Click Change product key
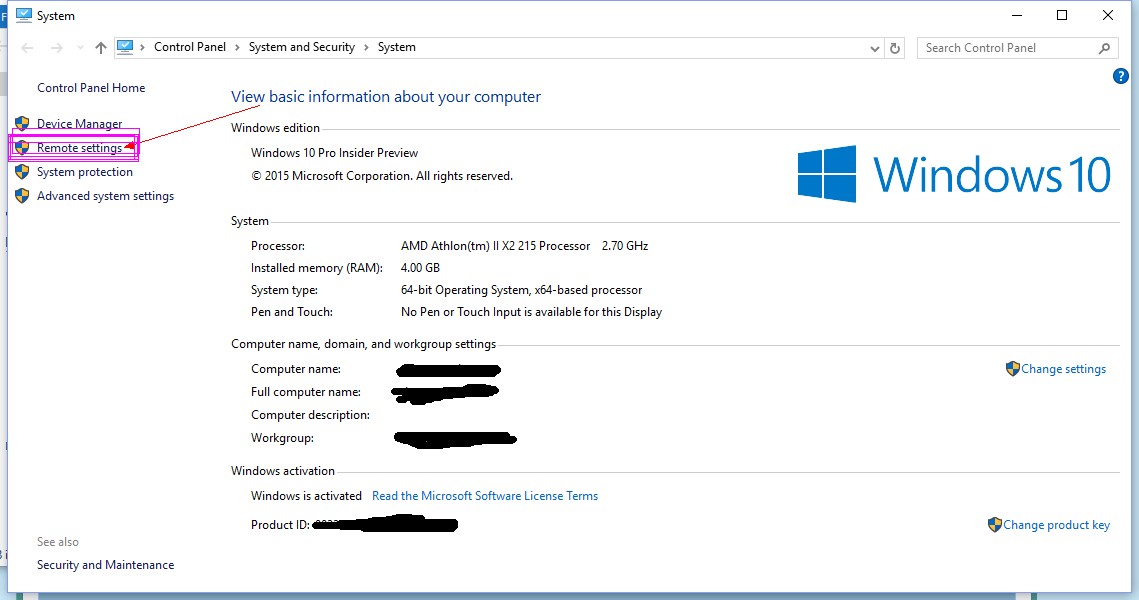 point(1056,525)
